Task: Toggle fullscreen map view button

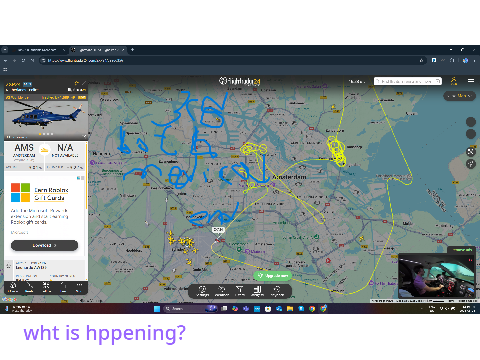Action: pyautogui.click(x=470, y=152)
